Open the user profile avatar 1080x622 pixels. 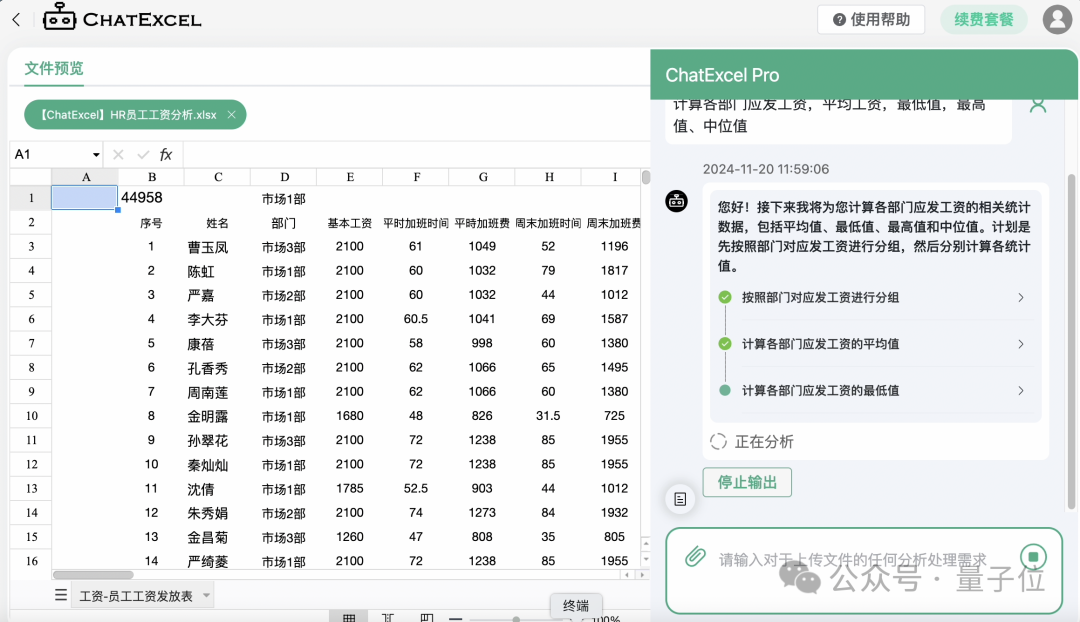pyautogui.click(x=1057, y=19)
